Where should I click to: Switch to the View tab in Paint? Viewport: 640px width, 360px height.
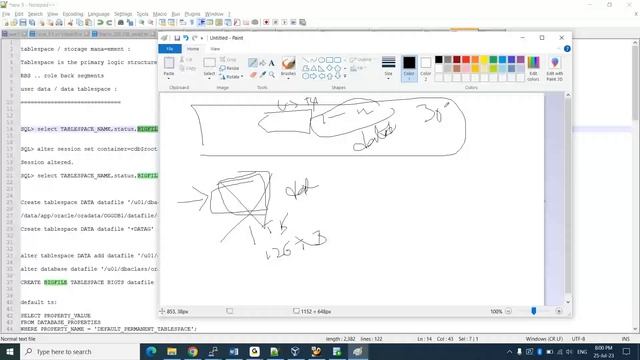coord(215,49)
